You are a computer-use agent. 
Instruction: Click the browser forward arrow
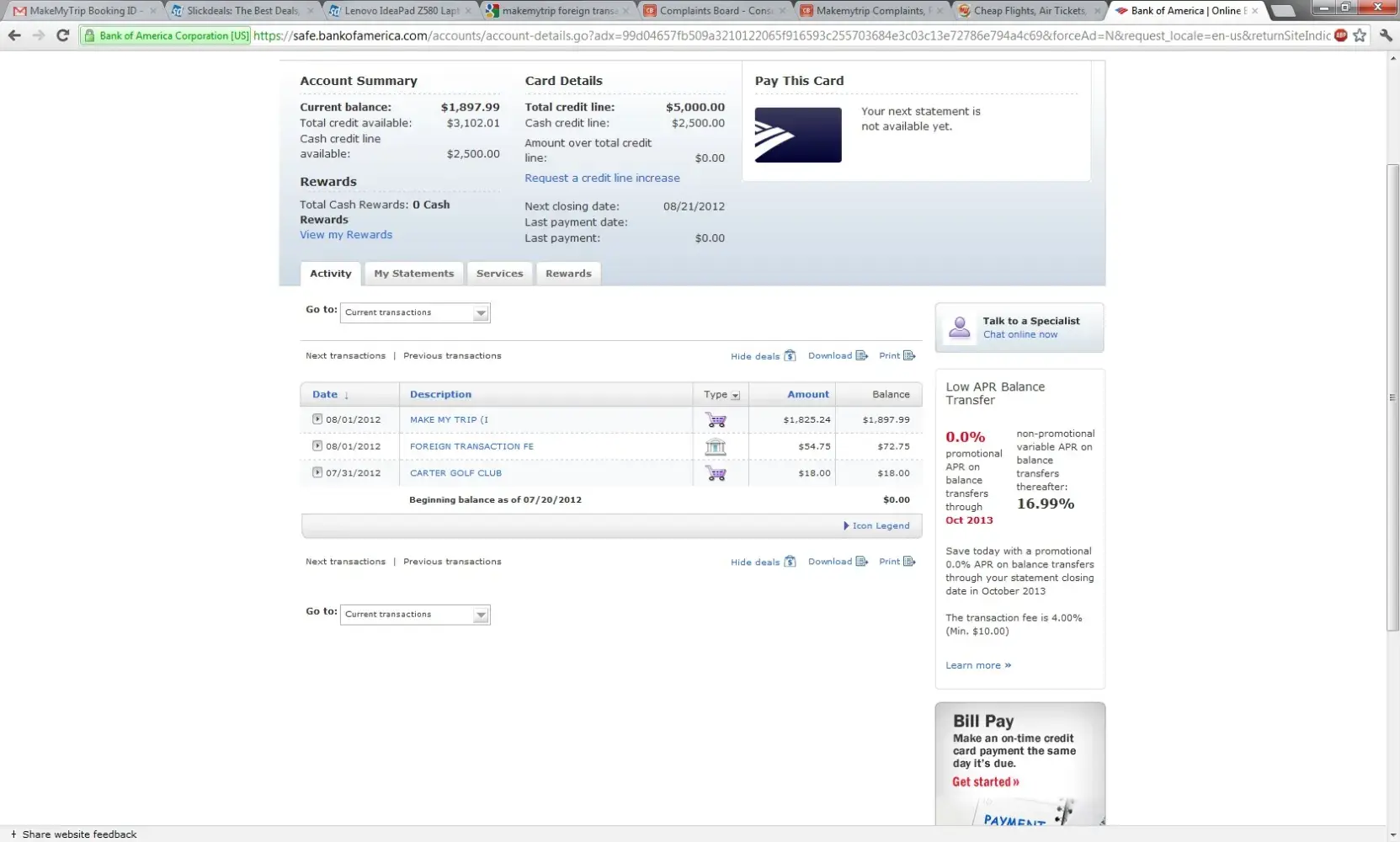click(x=38, y=35)
